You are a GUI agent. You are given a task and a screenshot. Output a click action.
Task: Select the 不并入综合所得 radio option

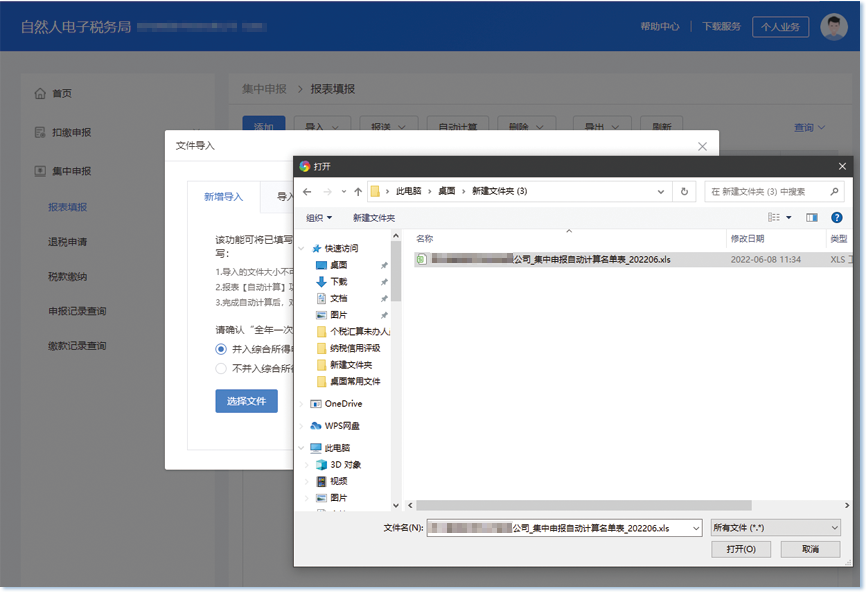pyautogui.click(x=220, y=367)
